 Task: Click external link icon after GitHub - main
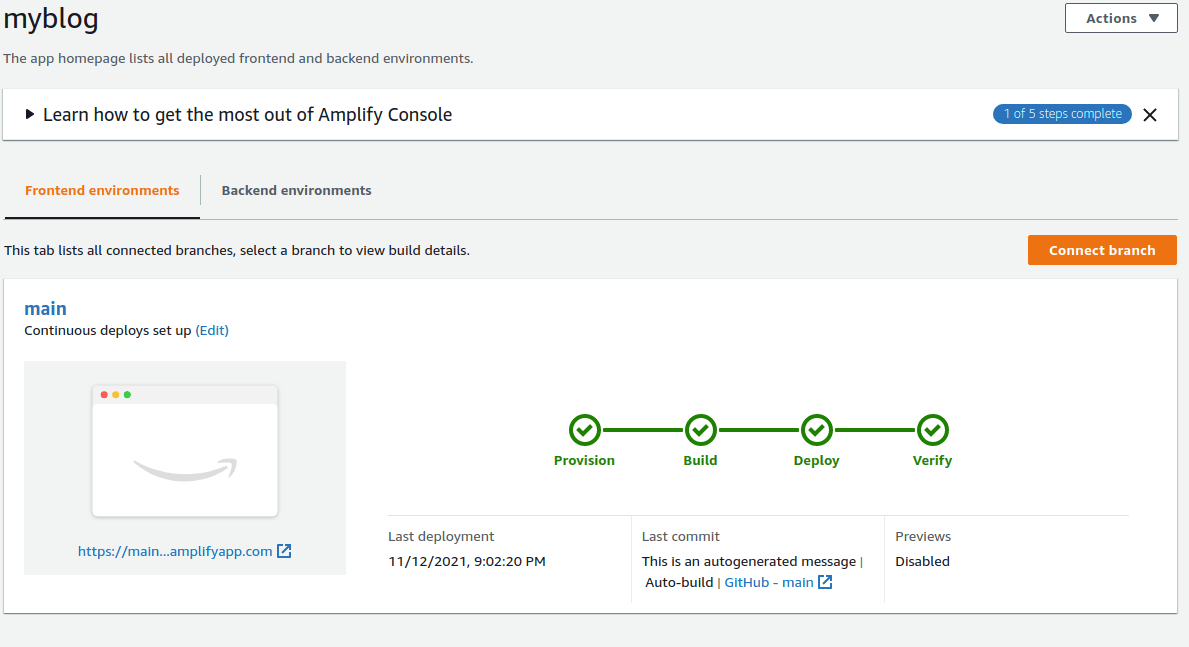pyautogui.click(x=825, y=582)
